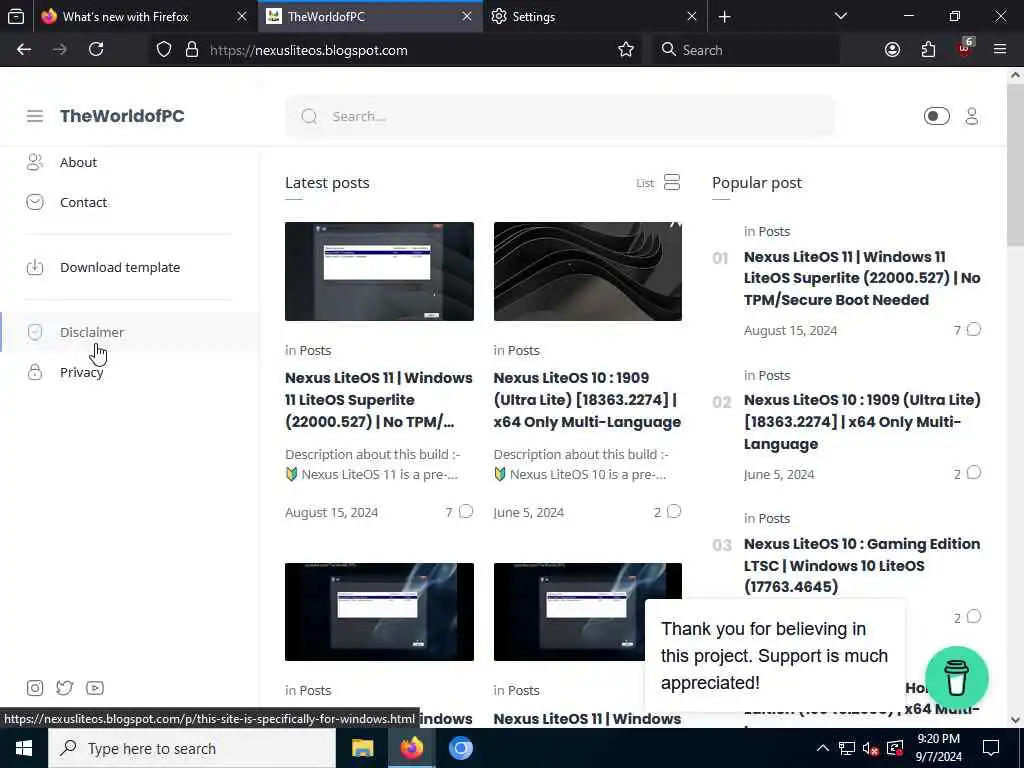Screen dimensions: 1024x768
Task: Open the blue circular browser taskbar icon
Action: click(x=460, y=748)
